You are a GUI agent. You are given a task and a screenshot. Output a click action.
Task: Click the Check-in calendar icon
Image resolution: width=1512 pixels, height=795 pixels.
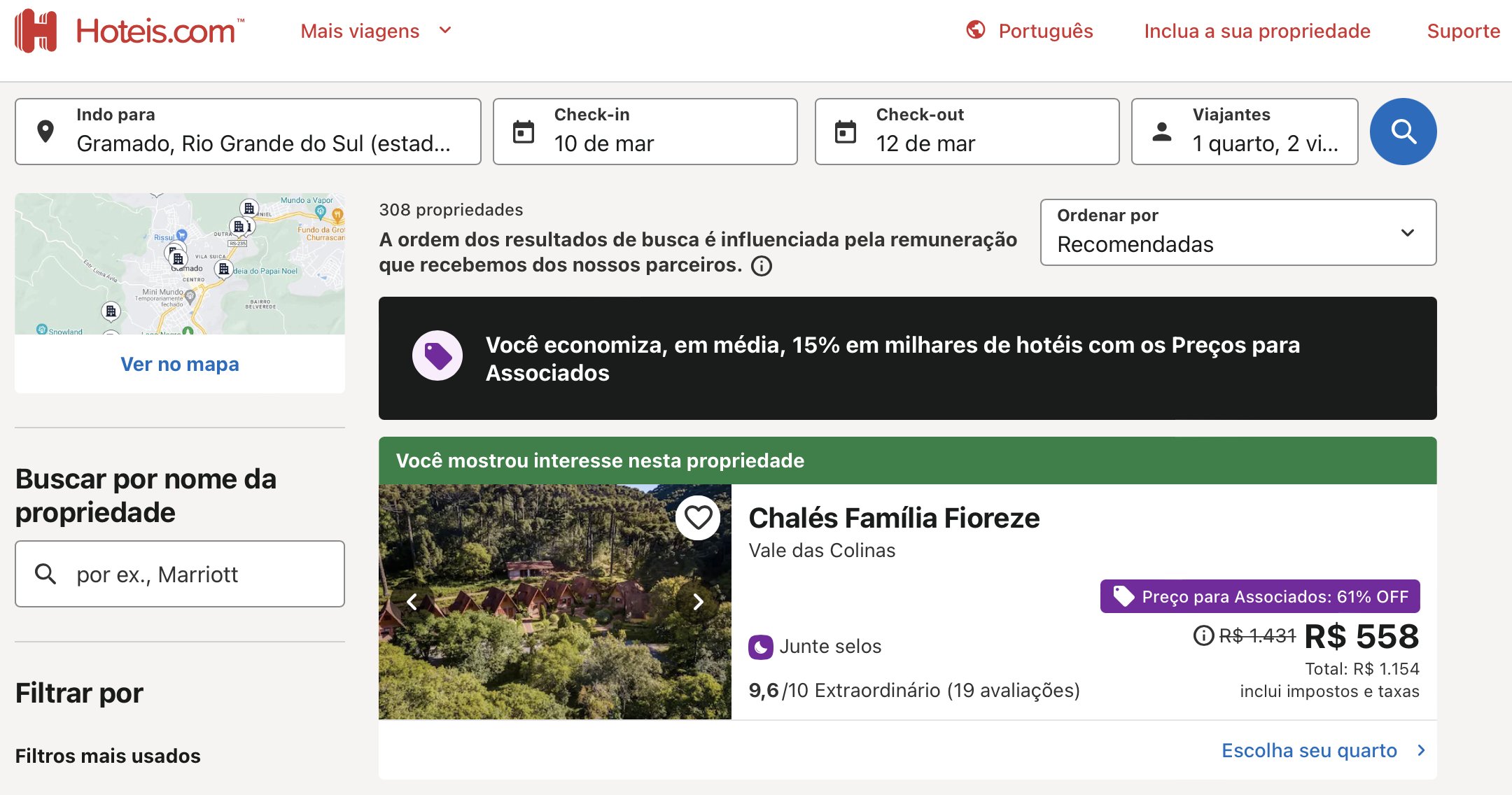523,132
